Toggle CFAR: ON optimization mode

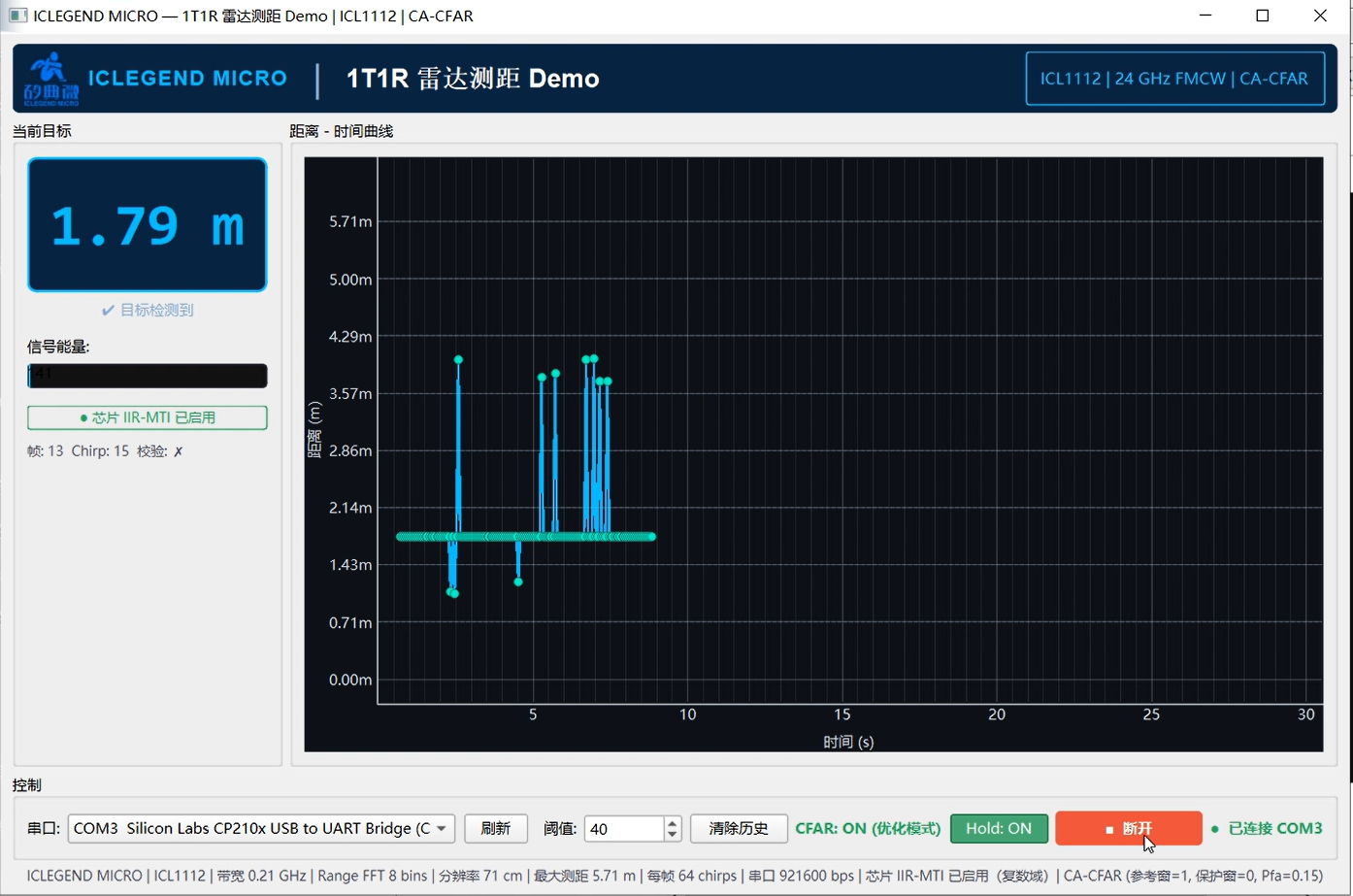(868, 829)
